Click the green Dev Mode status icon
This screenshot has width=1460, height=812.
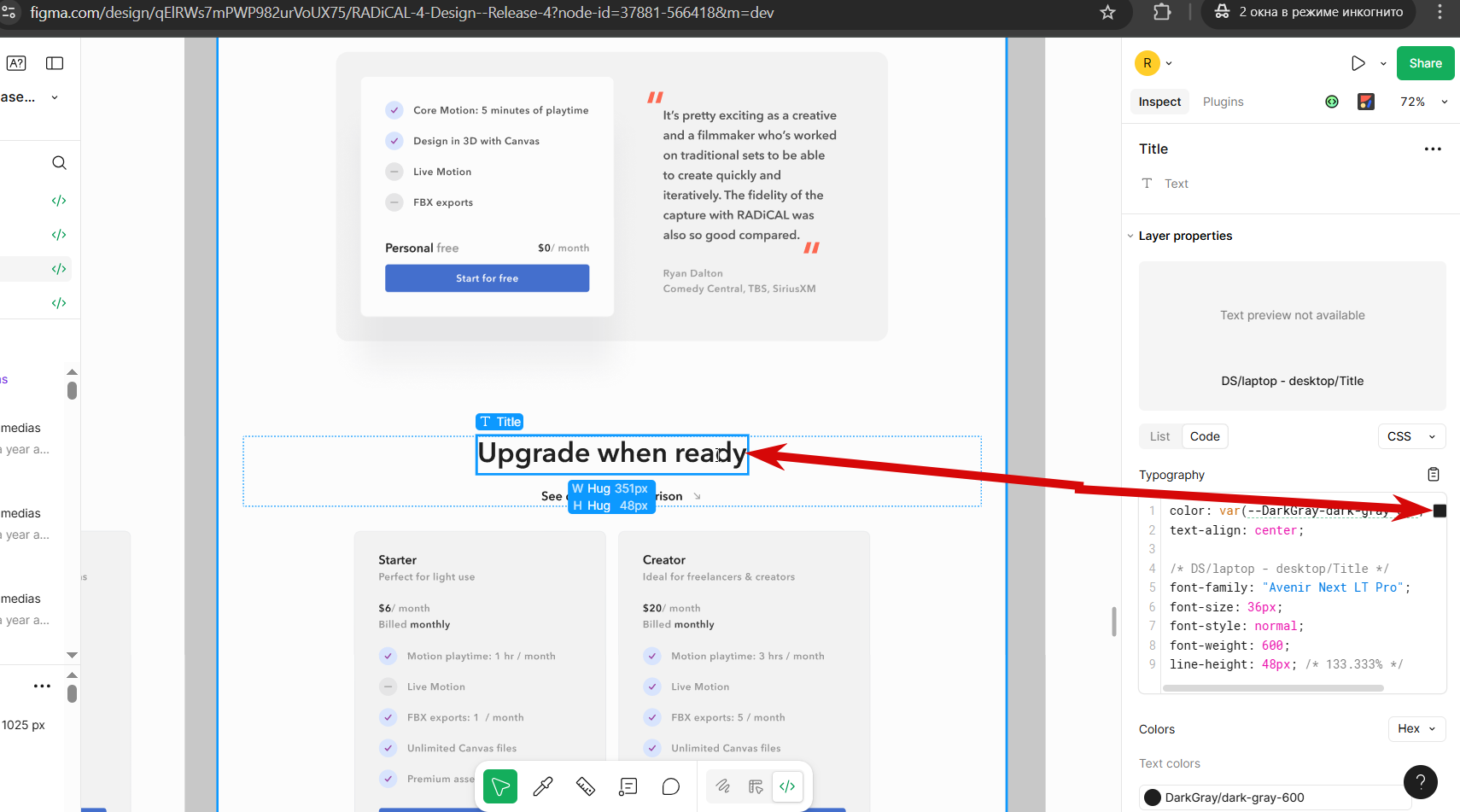click(x=1332, y=102)
